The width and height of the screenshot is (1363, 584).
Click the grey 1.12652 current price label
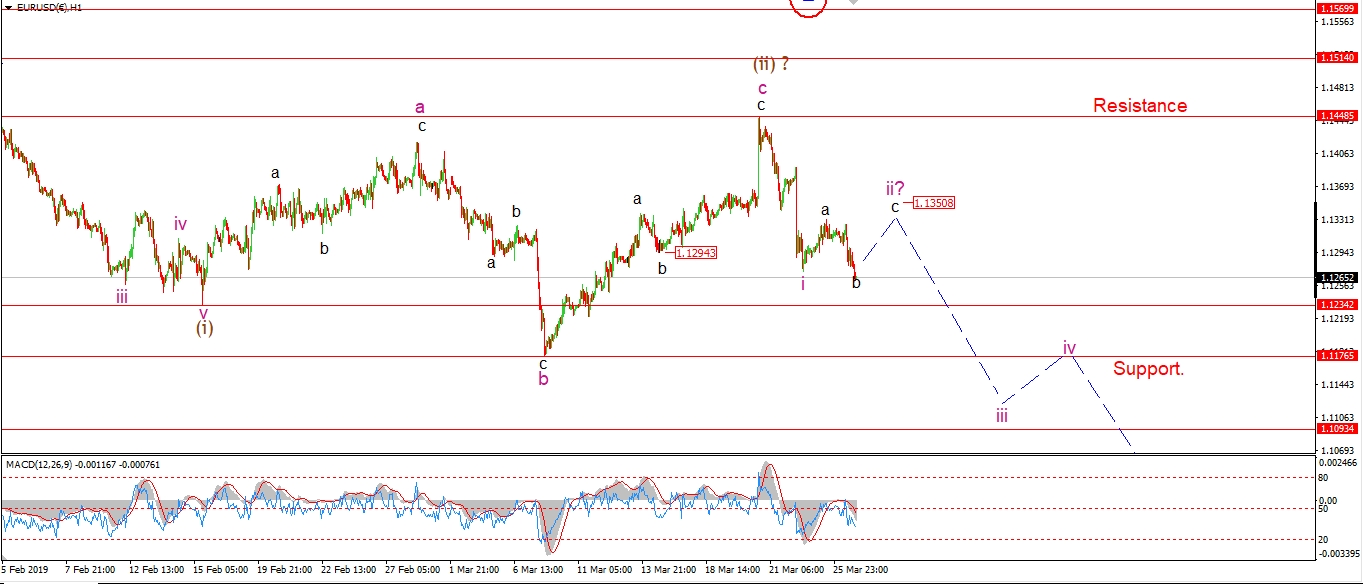[x=1338, y=278]
